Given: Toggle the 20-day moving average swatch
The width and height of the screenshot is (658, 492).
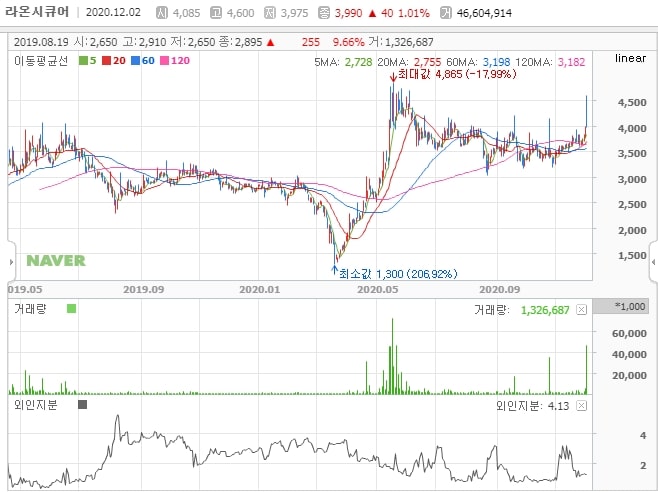Looking at the screenshot, I should [x=107, y=61].
